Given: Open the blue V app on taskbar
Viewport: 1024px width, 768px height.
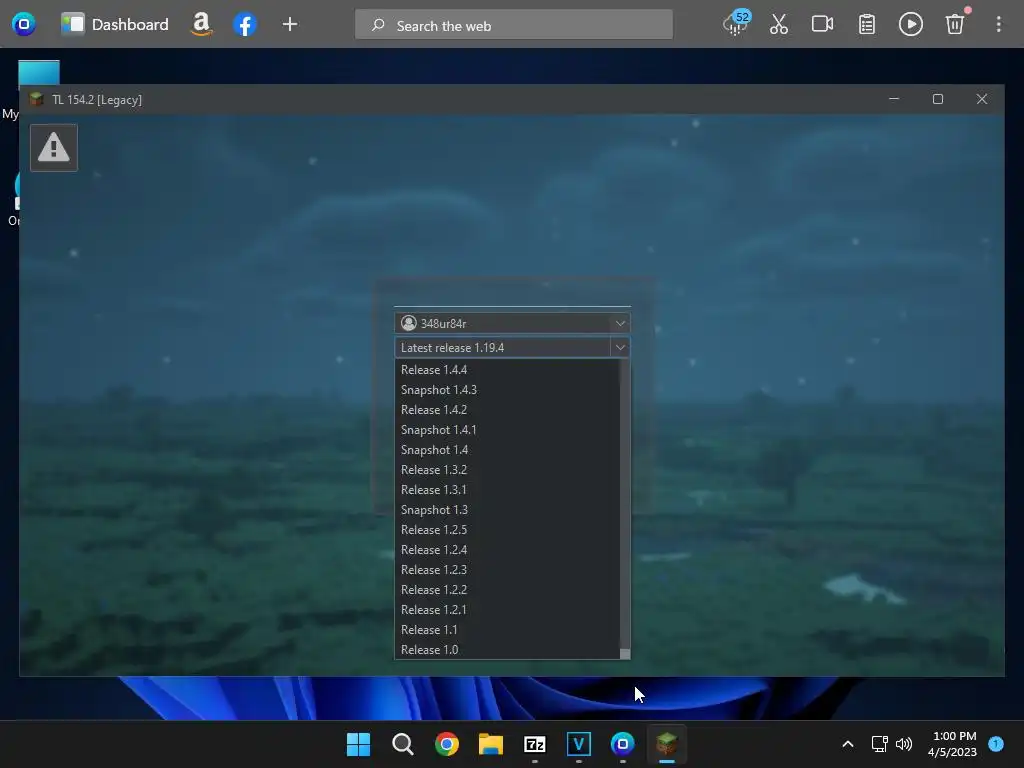Looking at the screenshot, I should (x=579, y=744).
